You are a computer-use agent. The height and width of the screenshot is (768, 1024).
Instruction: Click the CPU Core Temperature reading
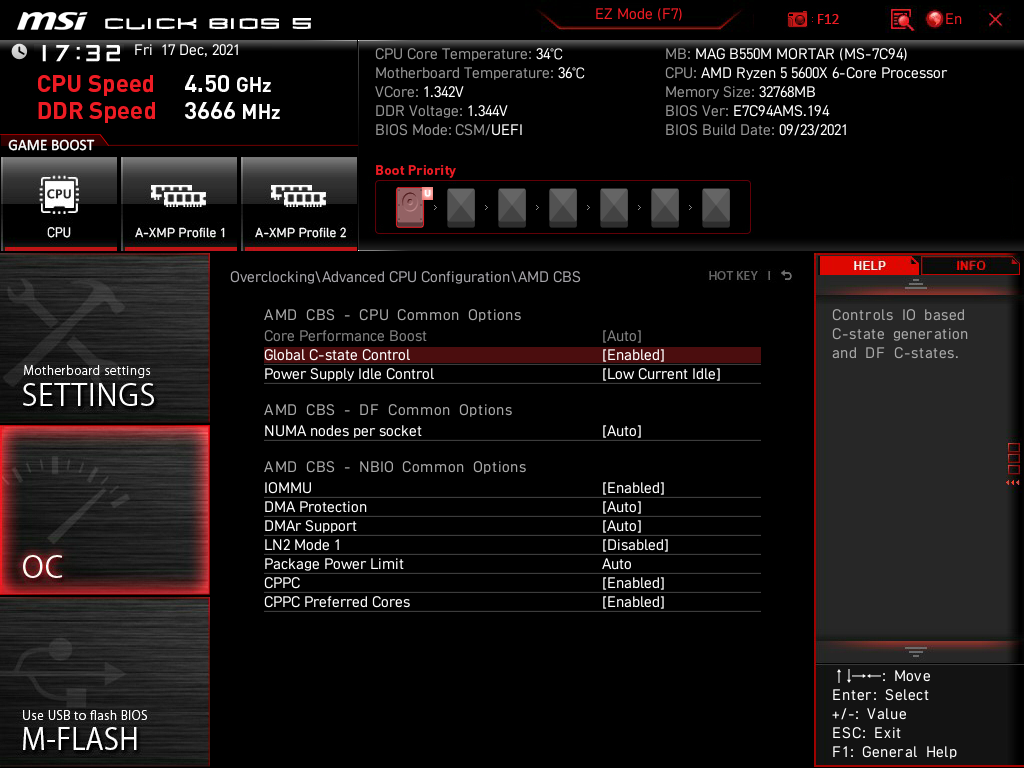pos(469,54)
